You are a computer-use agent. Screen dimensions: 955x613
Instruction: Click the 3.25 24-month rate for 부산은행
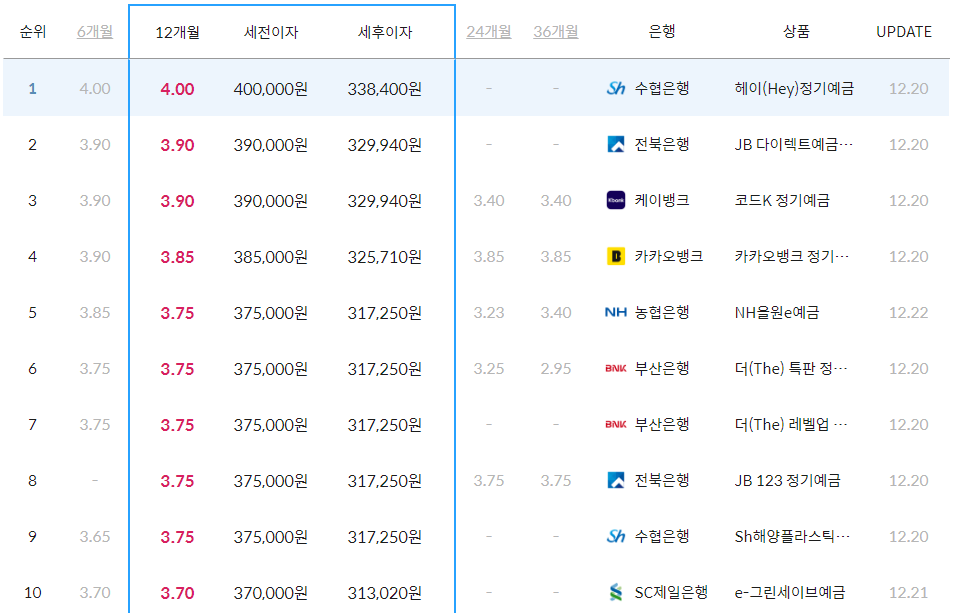pos(489,369)
